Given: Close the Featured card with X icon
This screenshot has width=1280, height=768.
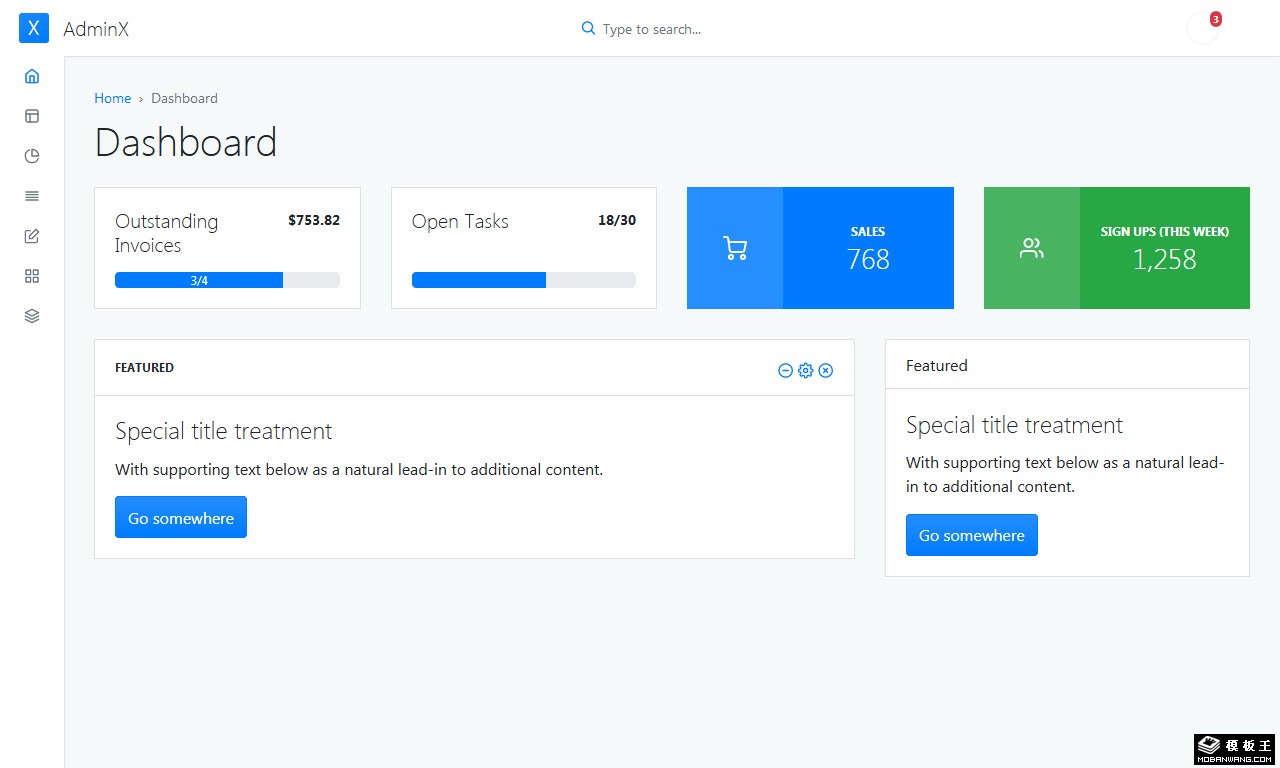Looking at the screenshot, I should pyautogui.click(x=826, y=371).
